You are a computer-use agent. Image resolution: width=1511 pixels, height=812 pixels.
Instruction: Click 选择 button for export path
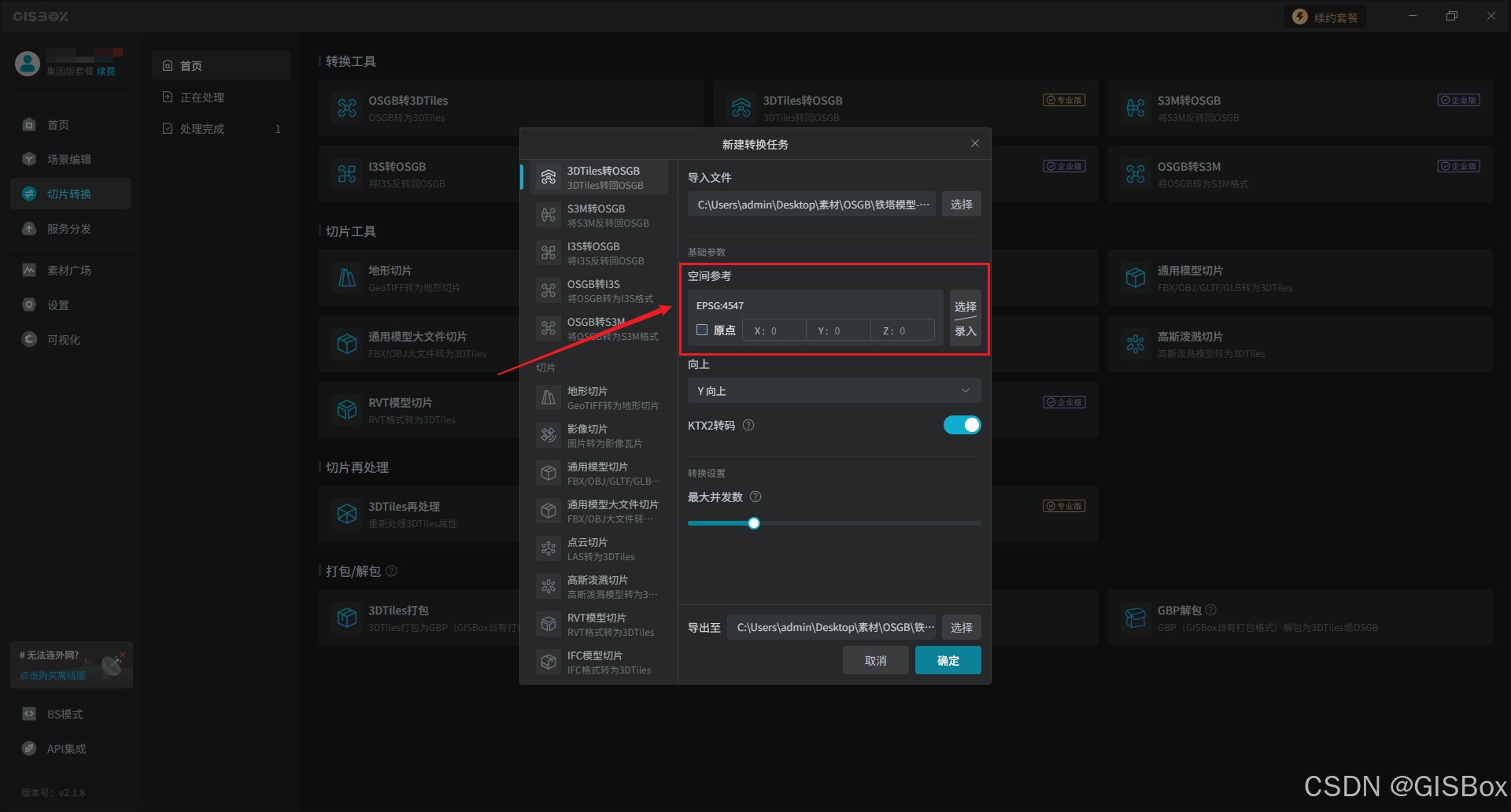coord(962,627)
